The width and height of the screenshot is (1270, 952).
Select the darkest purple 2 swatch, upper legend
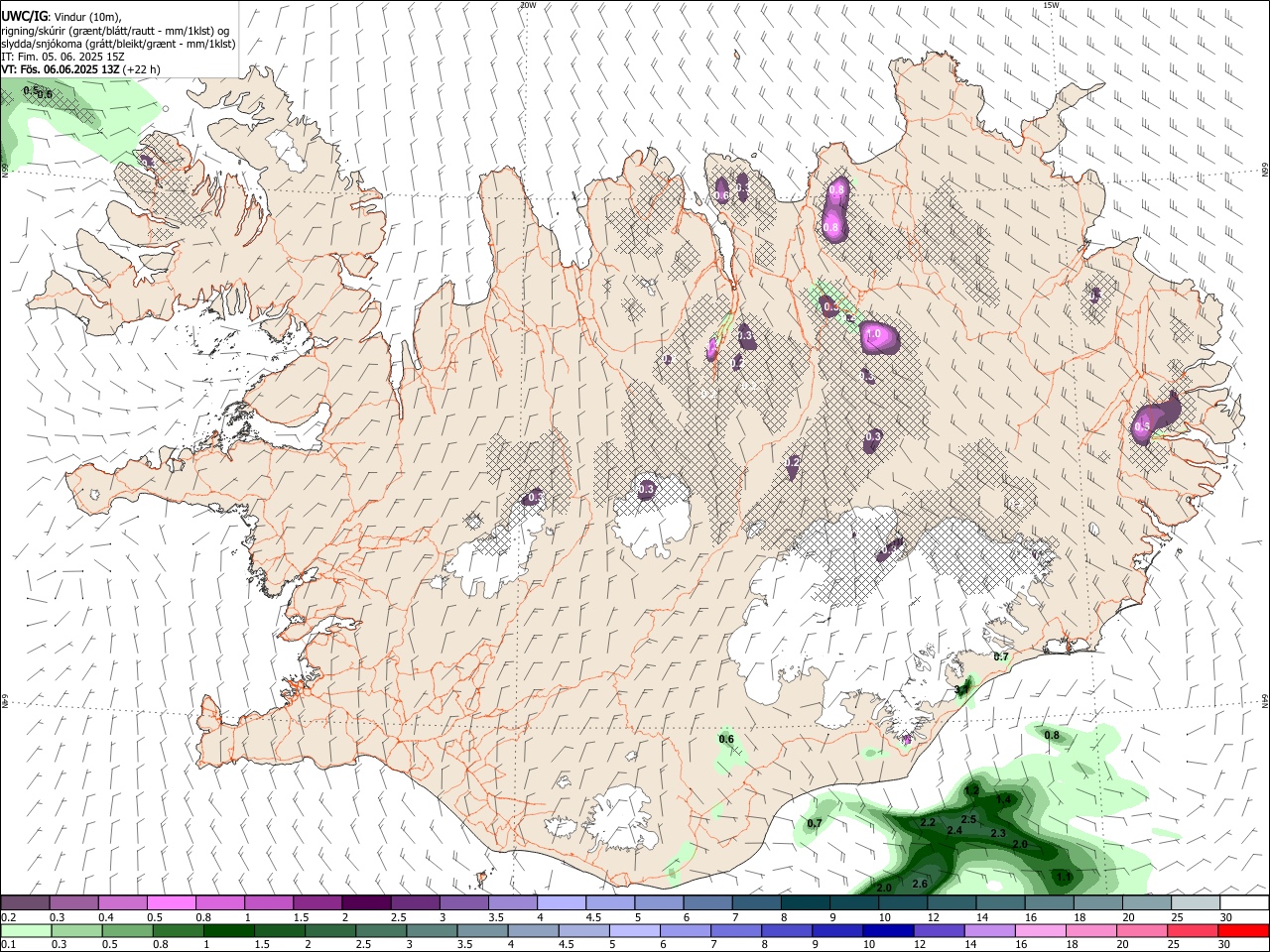click(365, 903)
